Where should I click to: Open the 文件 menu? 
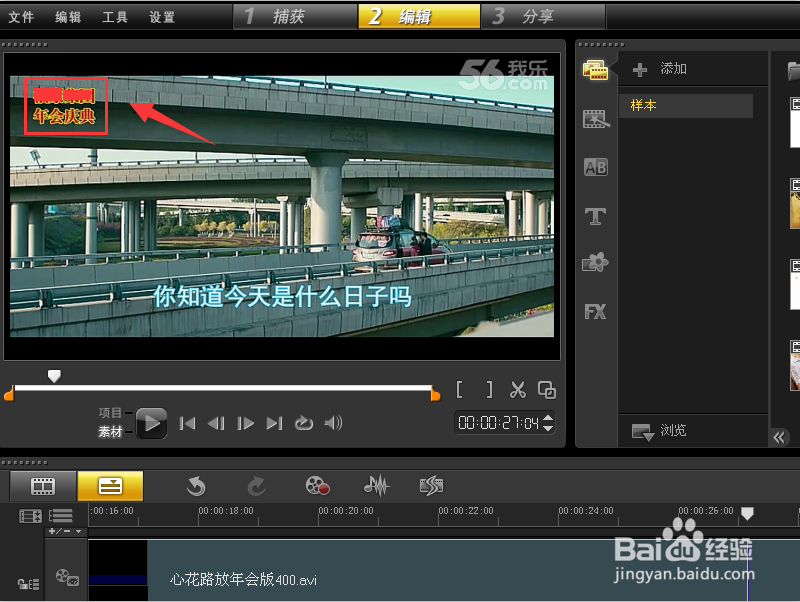(21, 17)
